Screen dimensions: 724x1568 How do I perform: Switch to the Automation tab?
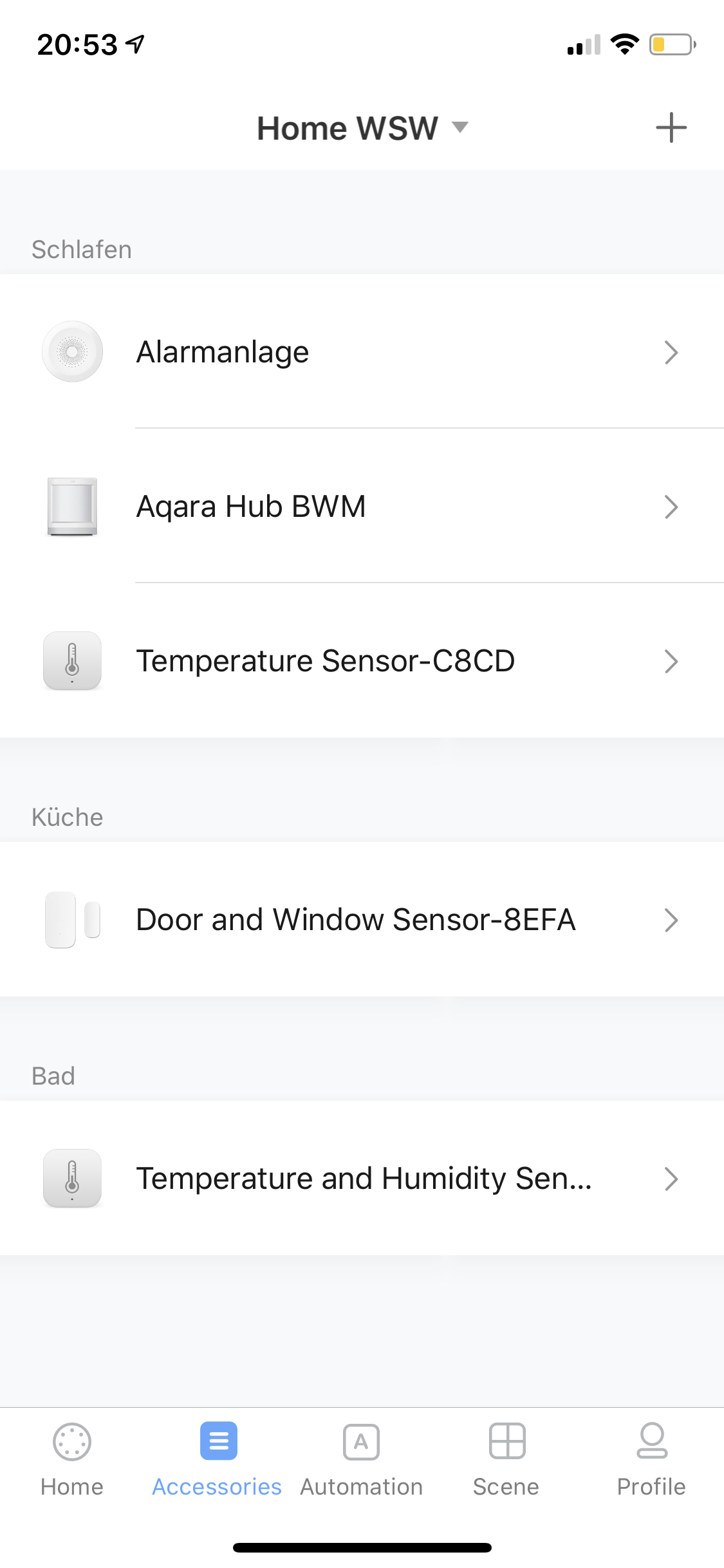(x=361, y=1459)
